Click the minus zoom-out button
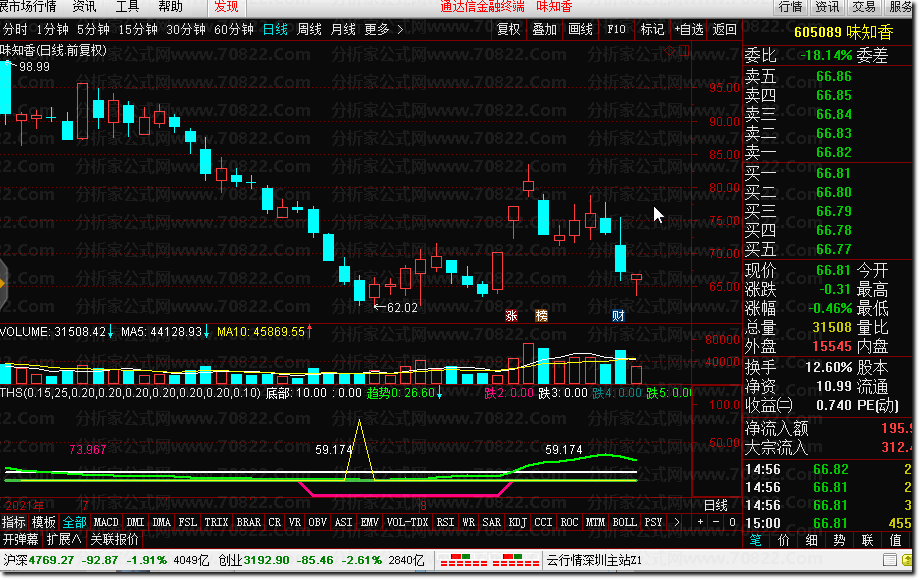This screenshot has width=921, height=580. pos(716,522)
